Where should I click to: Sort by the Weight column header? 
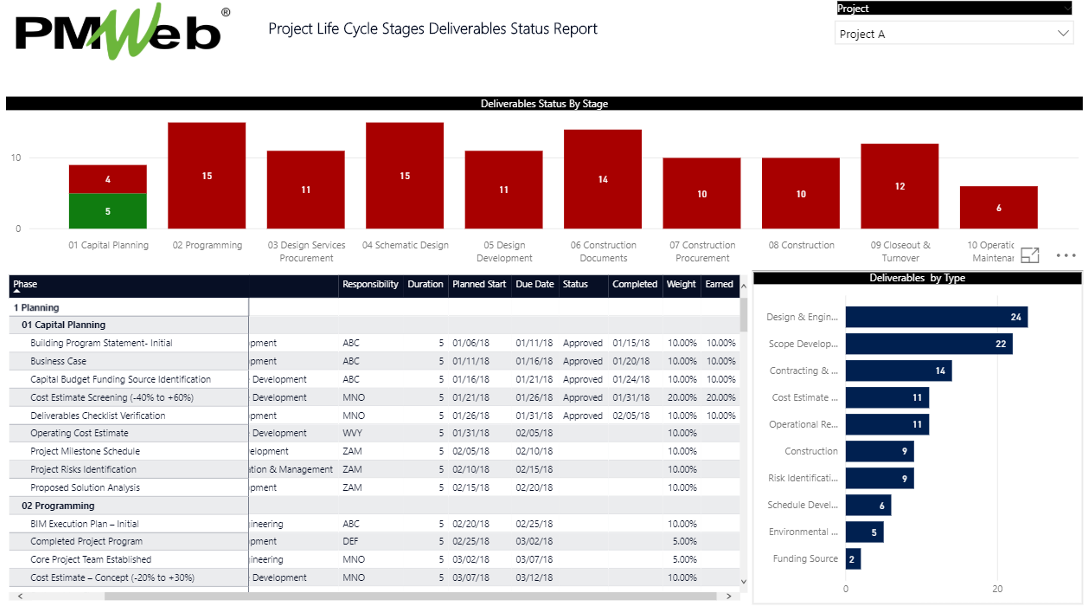[x=681, y=284]
